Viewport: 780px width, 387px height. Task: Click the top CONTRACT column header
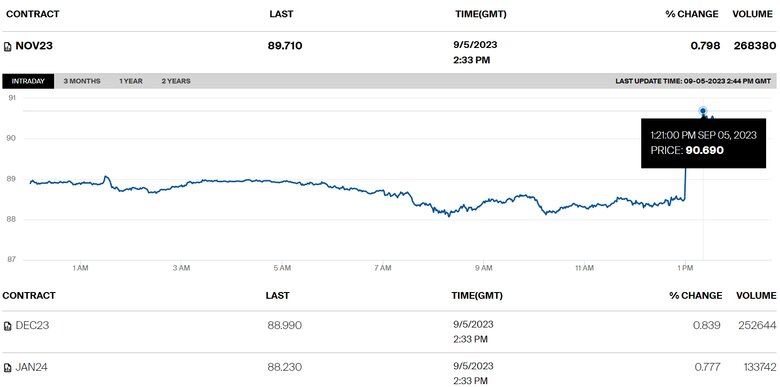click(x=33, y=14)
